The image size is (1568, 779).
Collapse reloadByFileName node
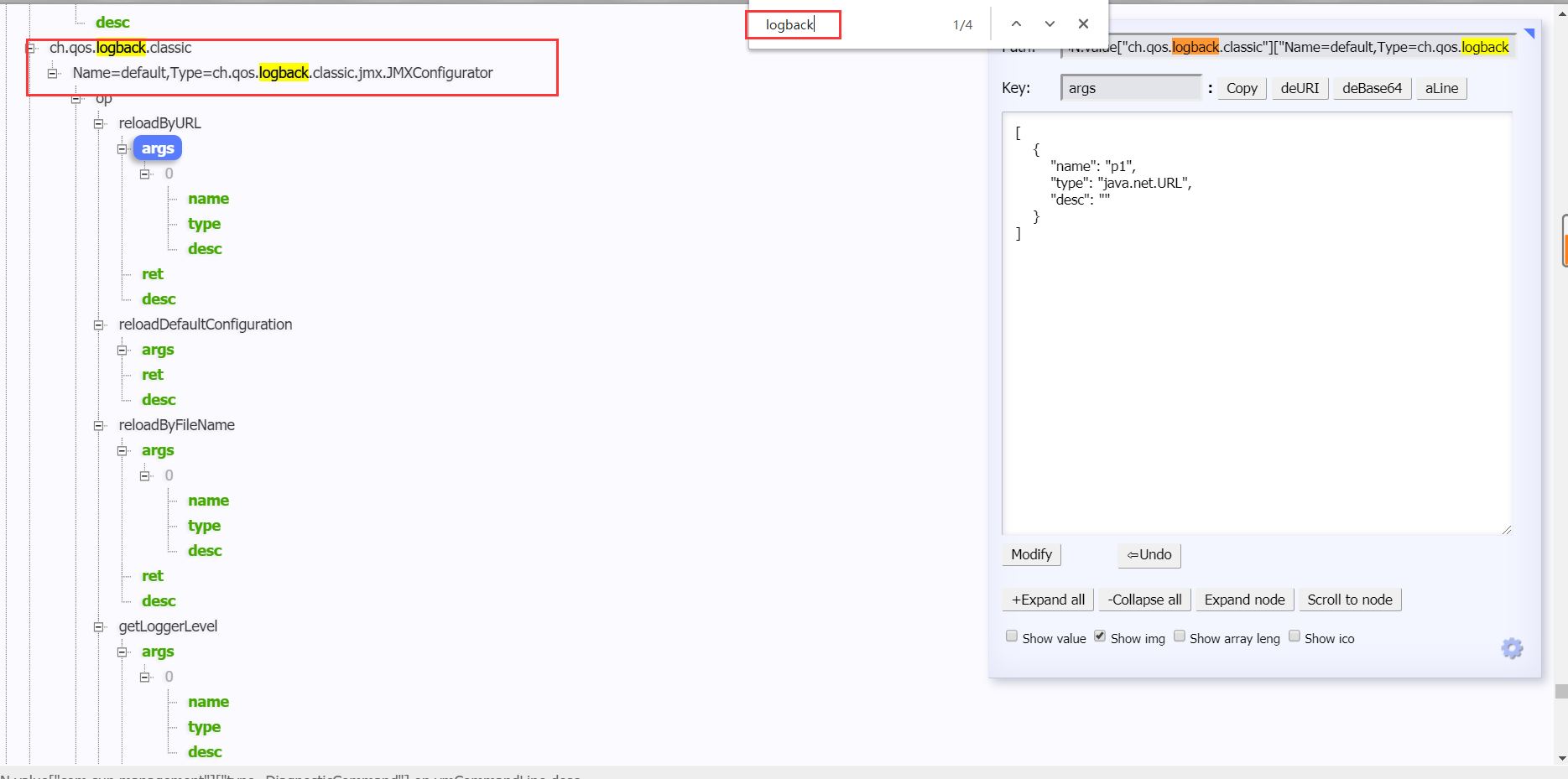coord(99,425)
